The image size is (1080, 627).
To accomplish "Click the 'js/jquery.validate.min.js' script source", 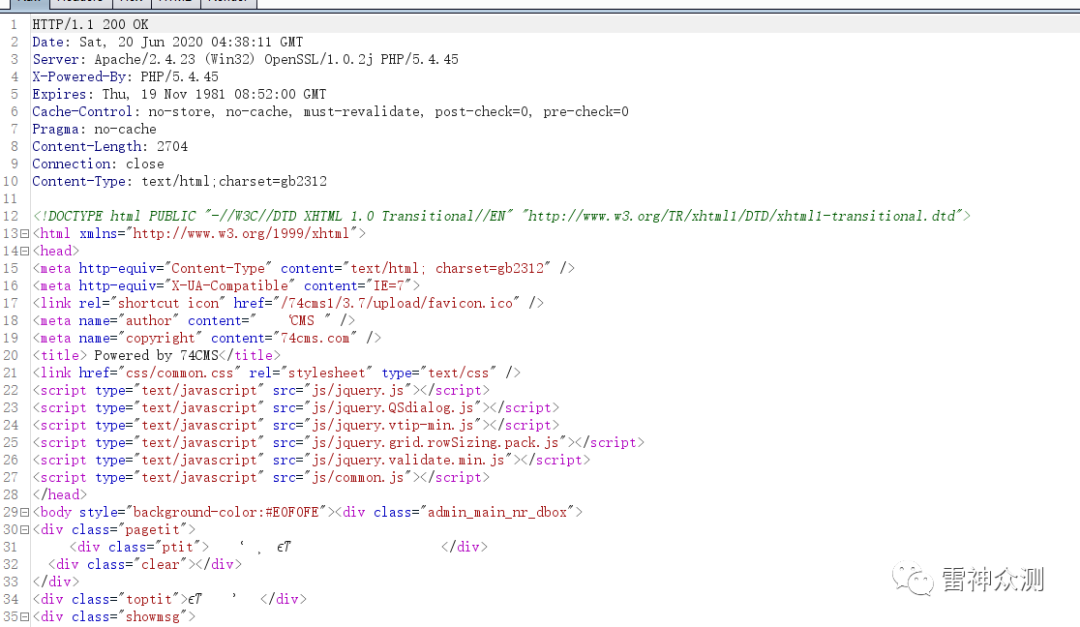I will pos(408,460).
